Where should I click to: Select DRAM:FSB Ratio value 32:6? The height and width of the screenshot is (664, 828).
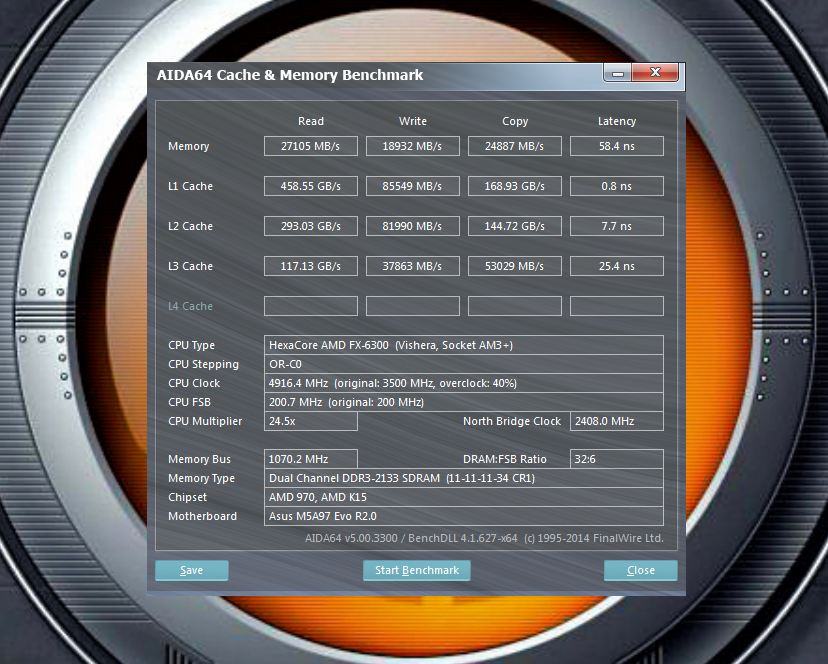[617, 459]
